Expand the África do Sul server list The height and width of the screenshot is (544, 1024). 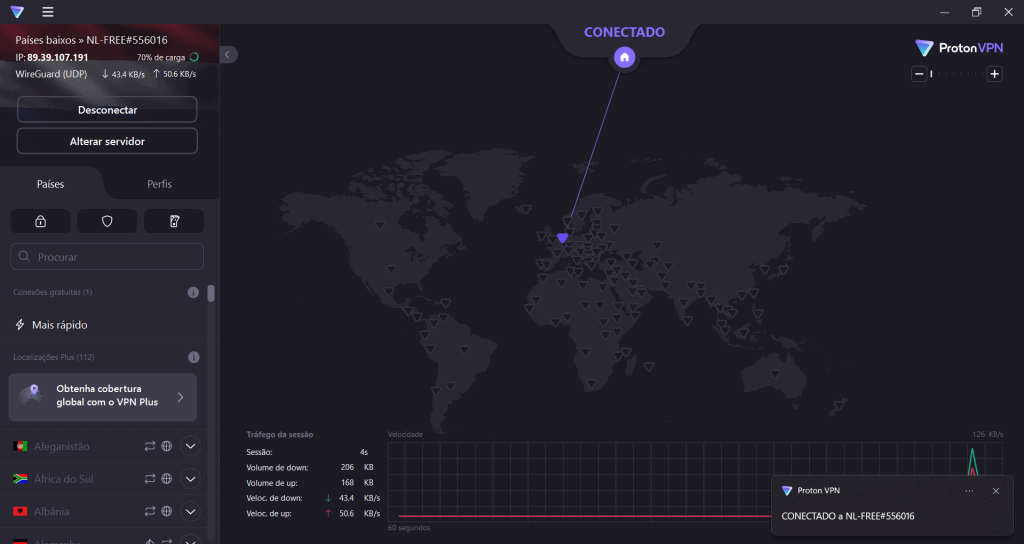coord(190,479)
